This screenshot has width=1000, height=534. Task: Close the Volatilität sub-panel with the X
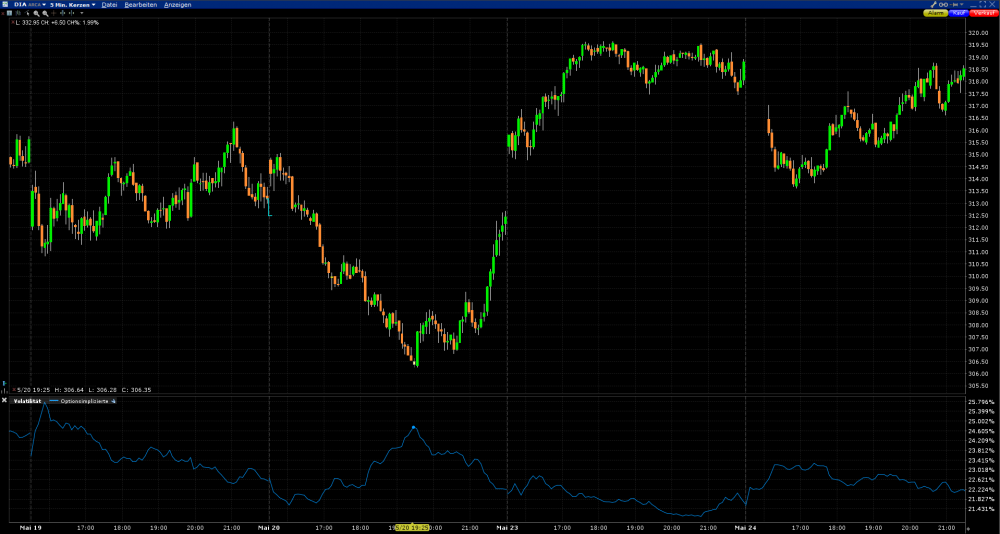pyautogui.click(x=4, y=400)
